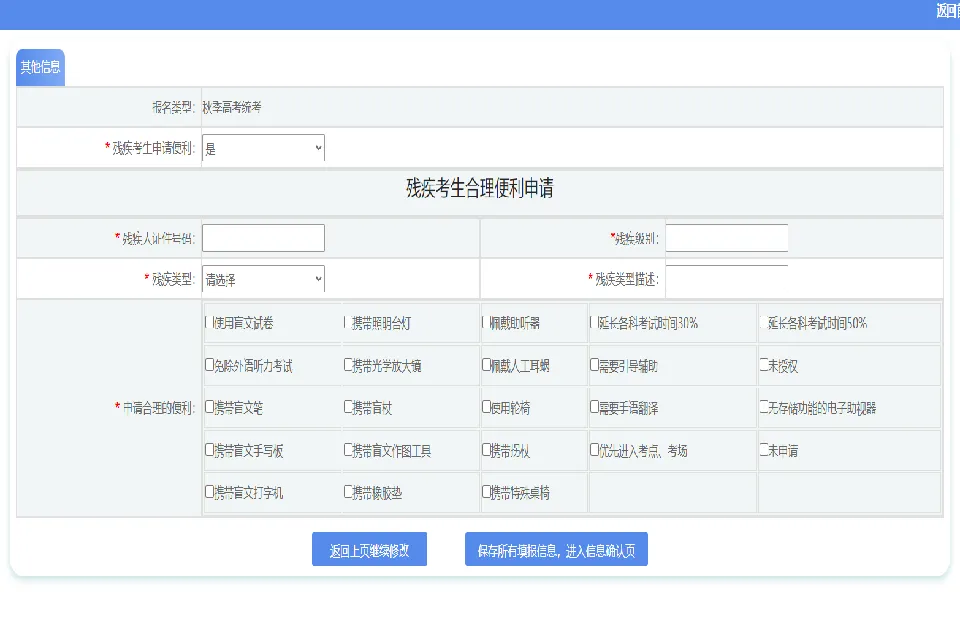Viewport: 960px width, 633px height.
Task: Check the 携带光学放大镜 option
Action: [x=345, y=364]
